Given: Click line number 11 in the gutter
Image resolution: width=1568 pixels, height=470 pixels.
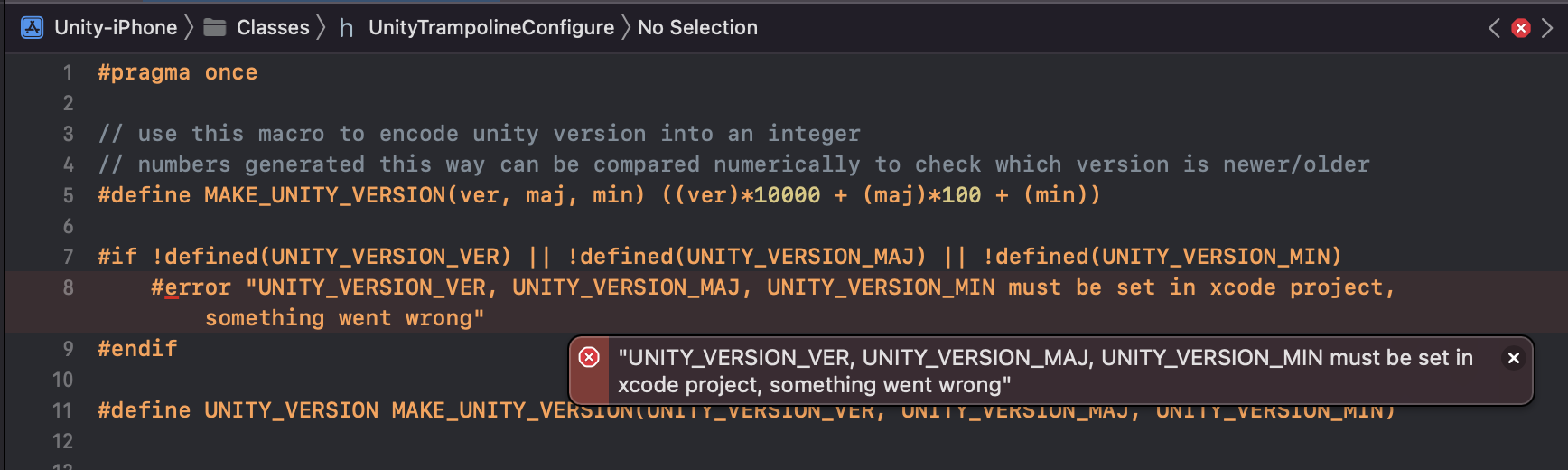Looking at the screenshot, I should click(62, 410).
